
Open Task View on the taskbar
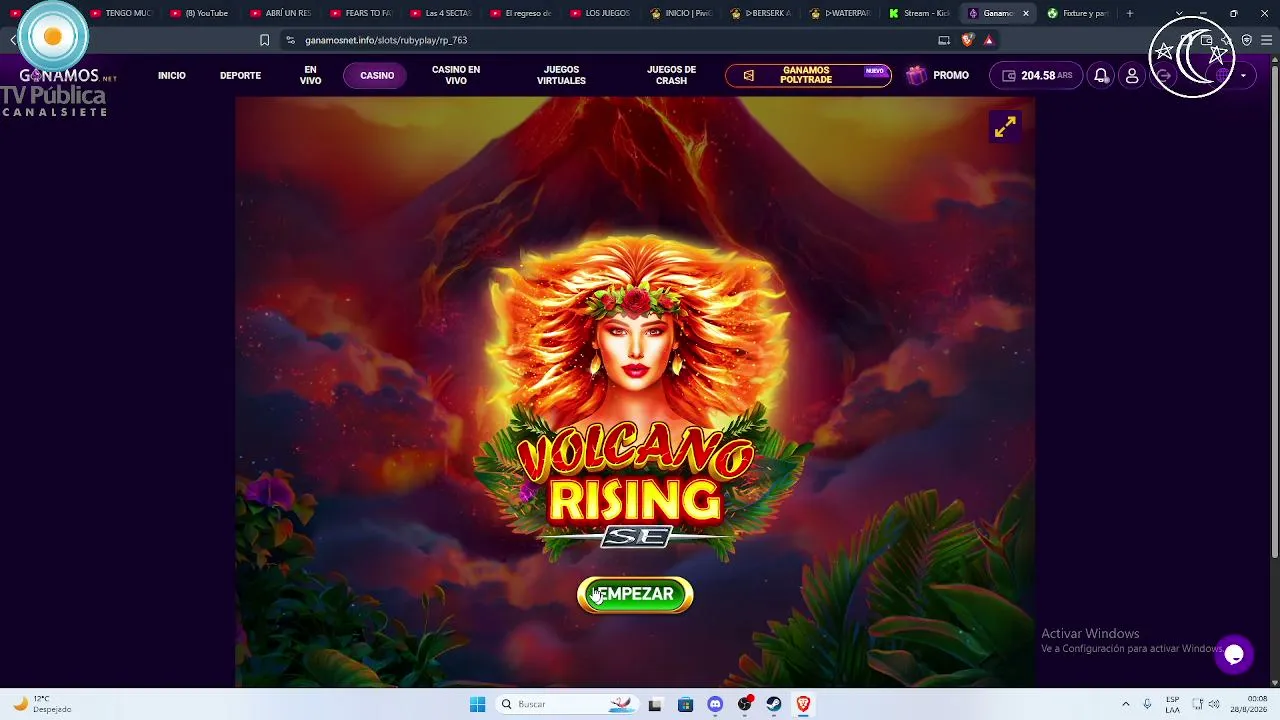pos(655,704)
